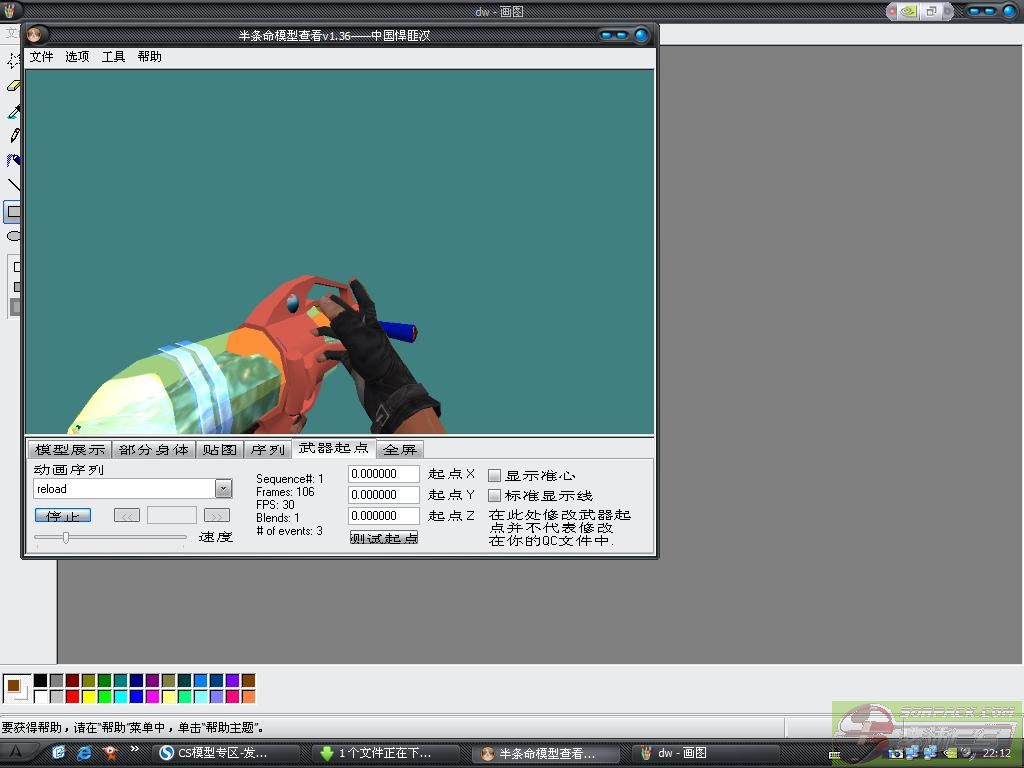Image resolution: width=1024 pixels, height=768 pixels.
Task: Expand hidden quick launch icons chevron
Action: pos(135,749)
